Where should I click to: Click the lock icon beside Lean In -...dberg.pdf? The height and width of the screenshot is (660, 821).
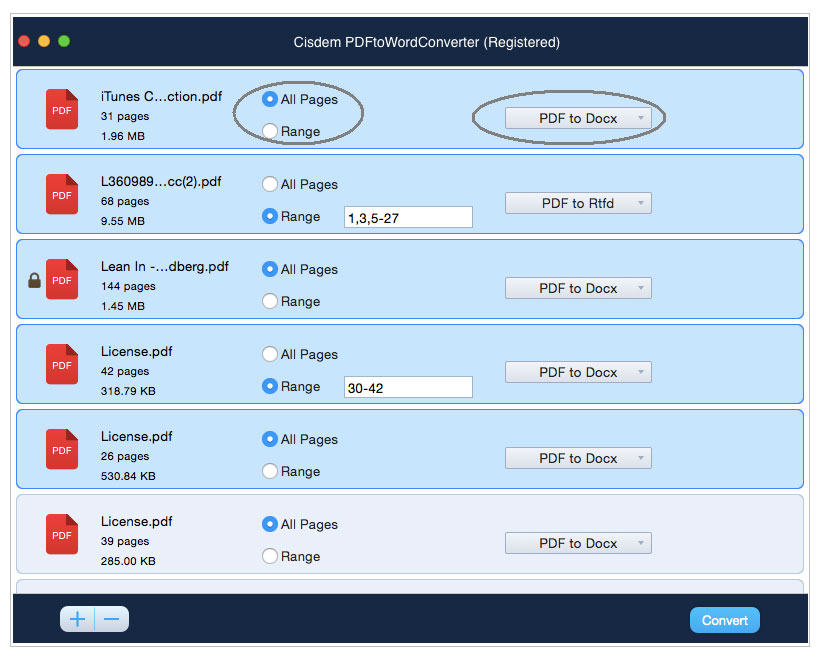pos(34,281)
